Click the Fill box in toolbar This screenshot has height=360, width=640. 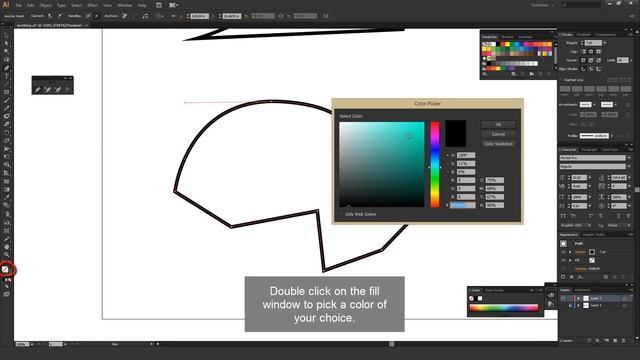tap(5, 269)
